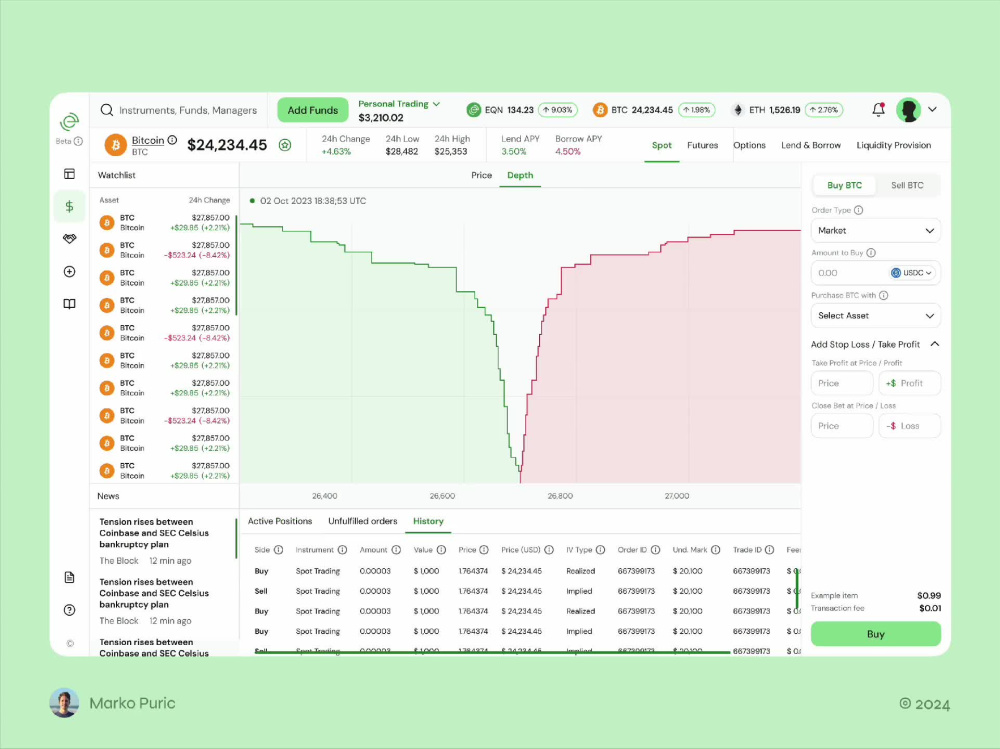Screen dimensions: 1000x749
Task: Click the app logo in the sidebar
Action: coord(69,121)
